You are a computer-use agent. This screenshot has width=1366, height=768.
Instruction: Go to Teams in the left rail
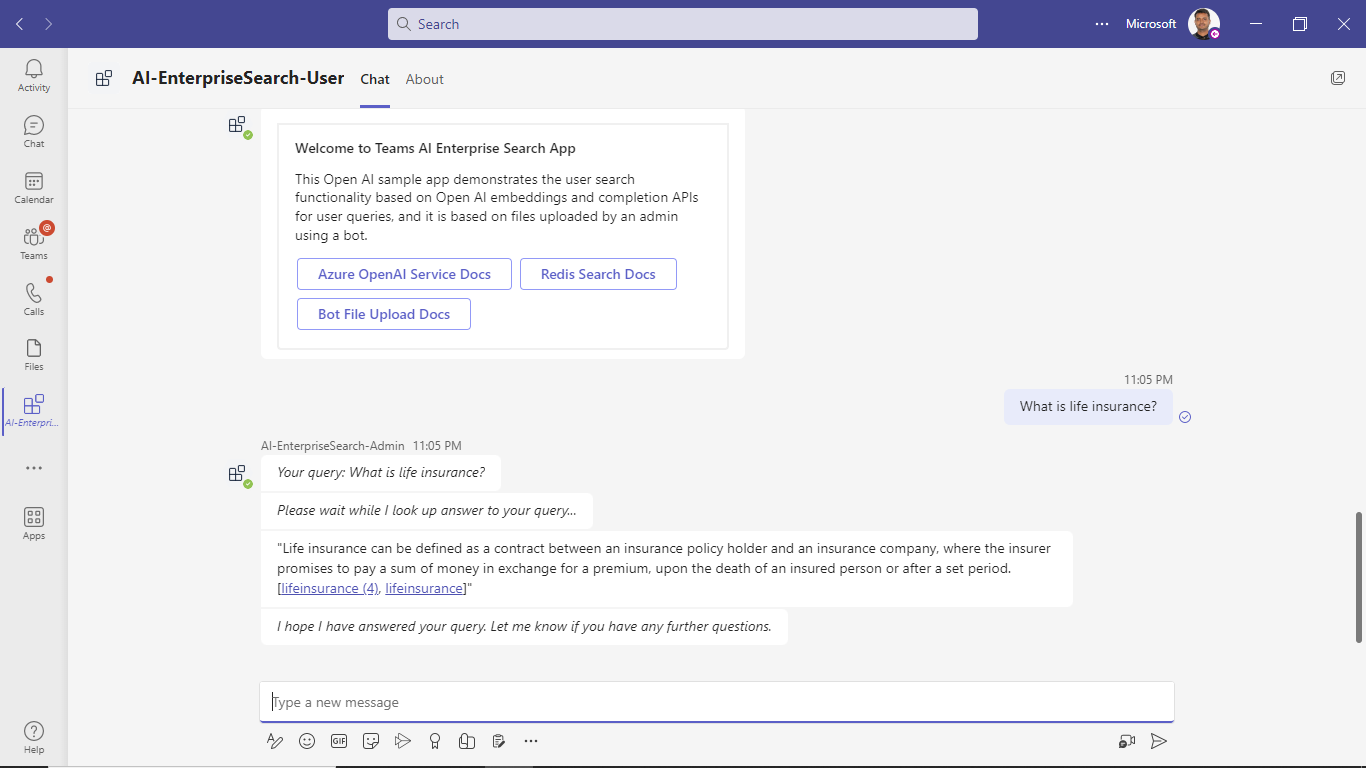coord(33,243)
